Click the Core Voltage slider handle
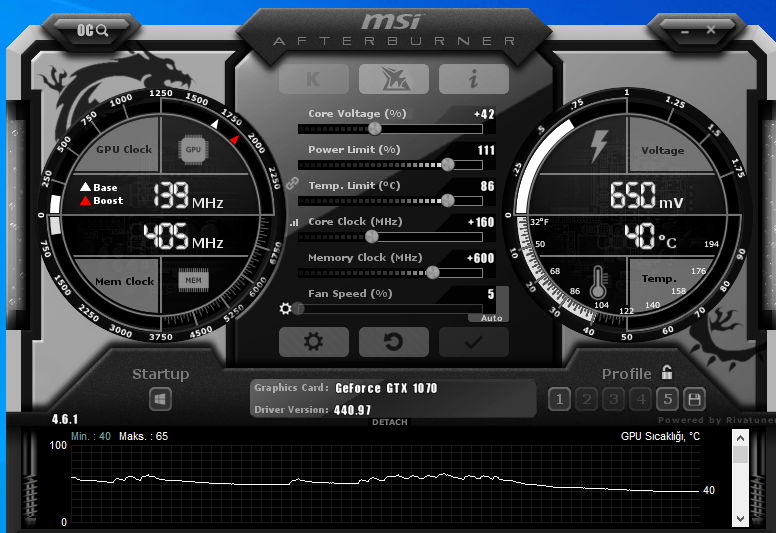The image size is (776, 533). 375,129
